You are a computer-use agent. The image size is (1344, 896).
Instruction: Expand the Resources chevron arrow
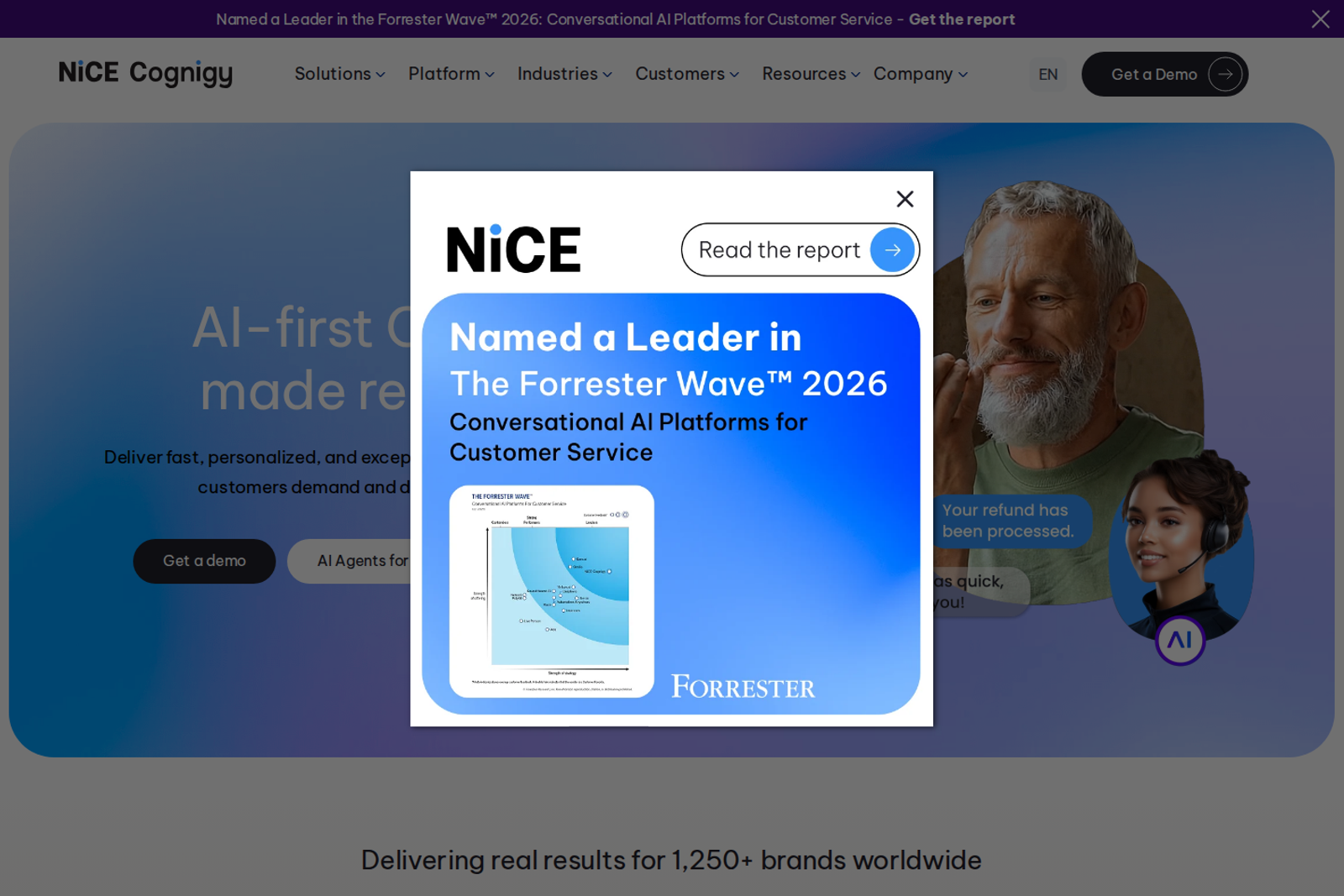click(x=855, y=75)
